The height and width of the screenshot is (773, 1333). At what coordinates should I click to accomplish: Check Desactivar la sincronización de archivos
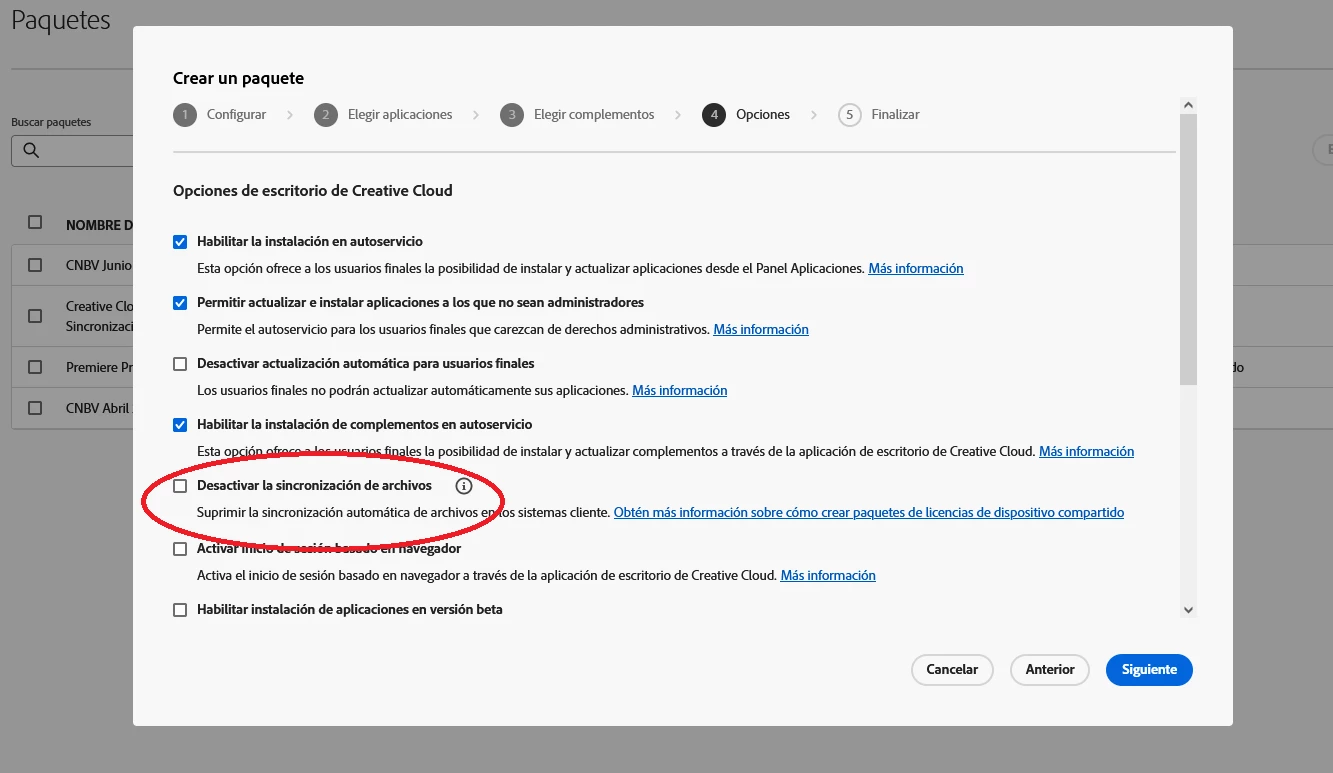click(x=180, y=486)
